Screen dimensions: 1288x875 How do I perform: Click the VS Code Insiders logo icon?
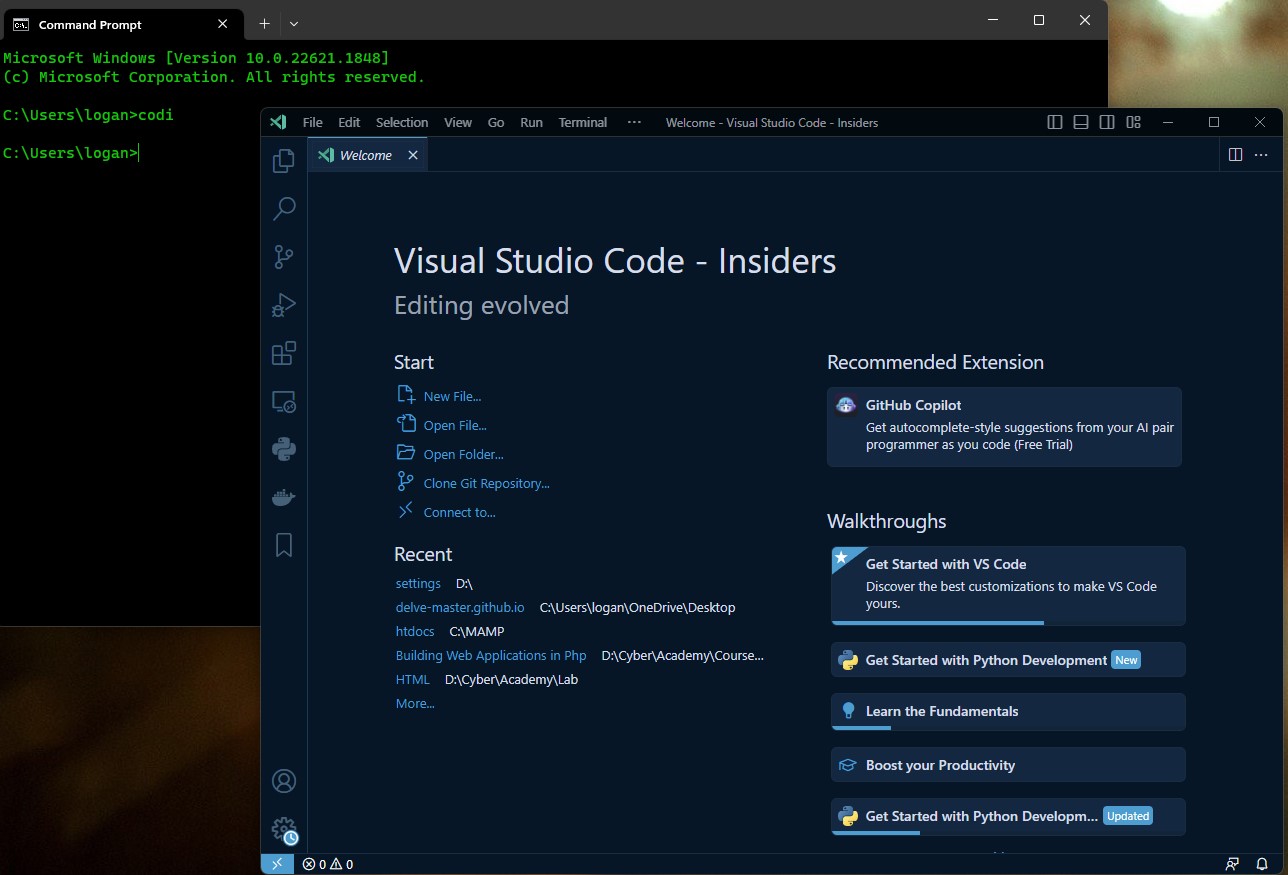(x=279, y=122)
